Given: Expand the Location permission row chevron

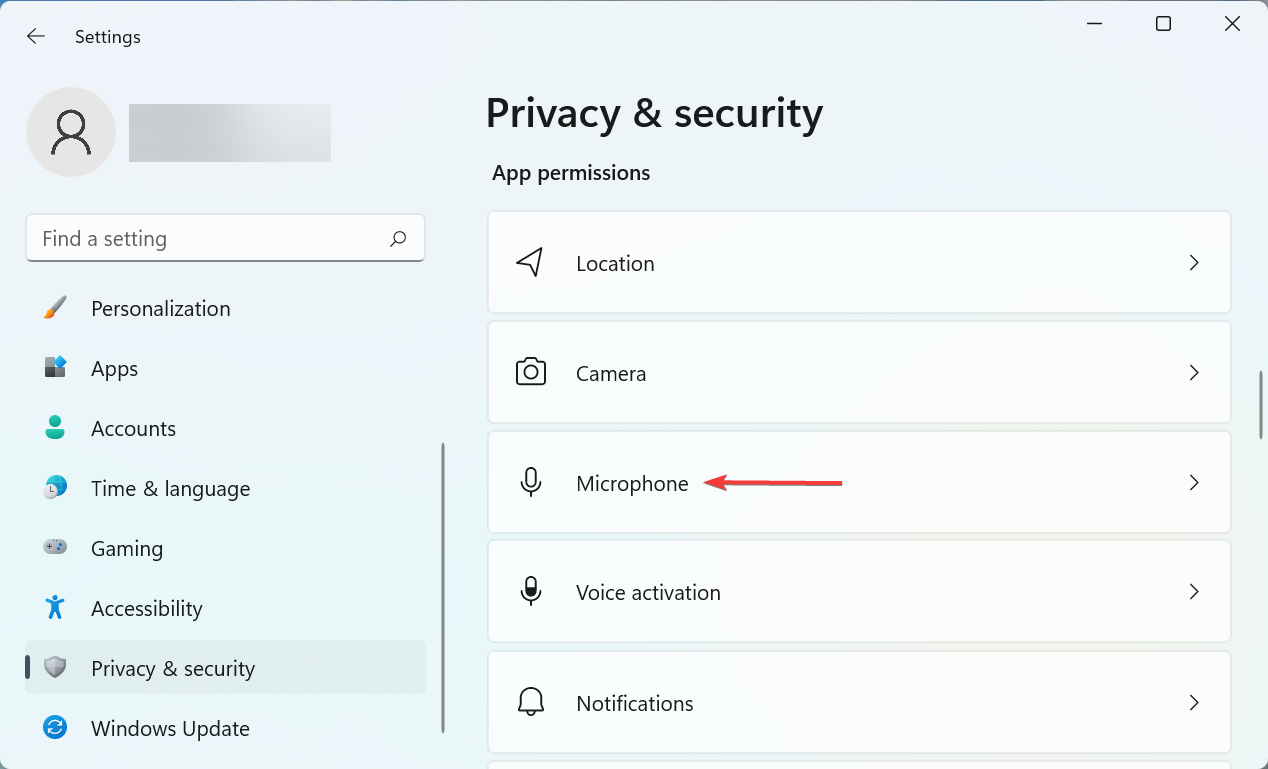Looking at the screenshot, I should click(1194, 262).
